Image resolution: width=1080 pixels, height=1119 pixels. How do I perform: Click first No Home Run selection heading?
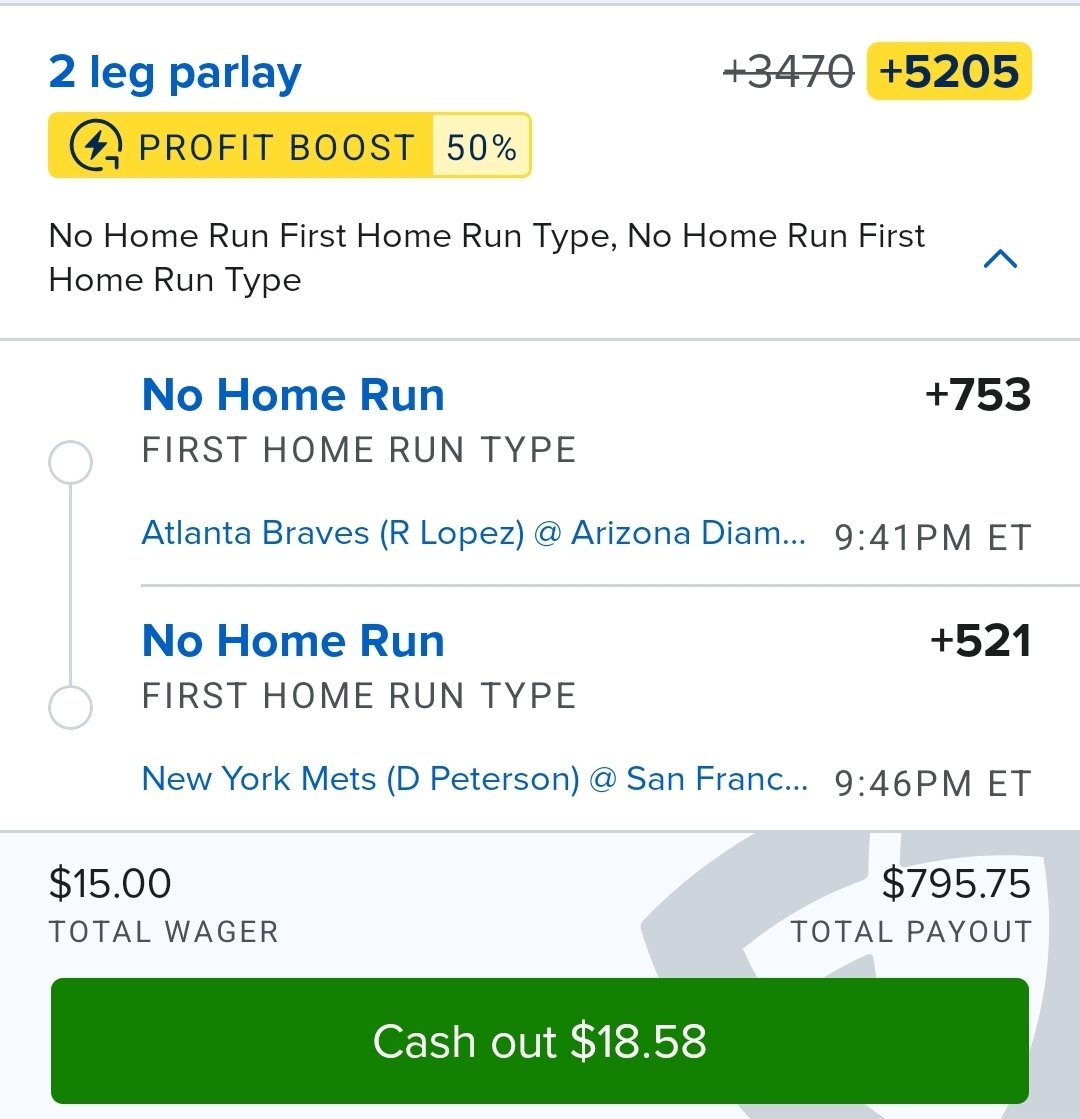tap(293, 395)
